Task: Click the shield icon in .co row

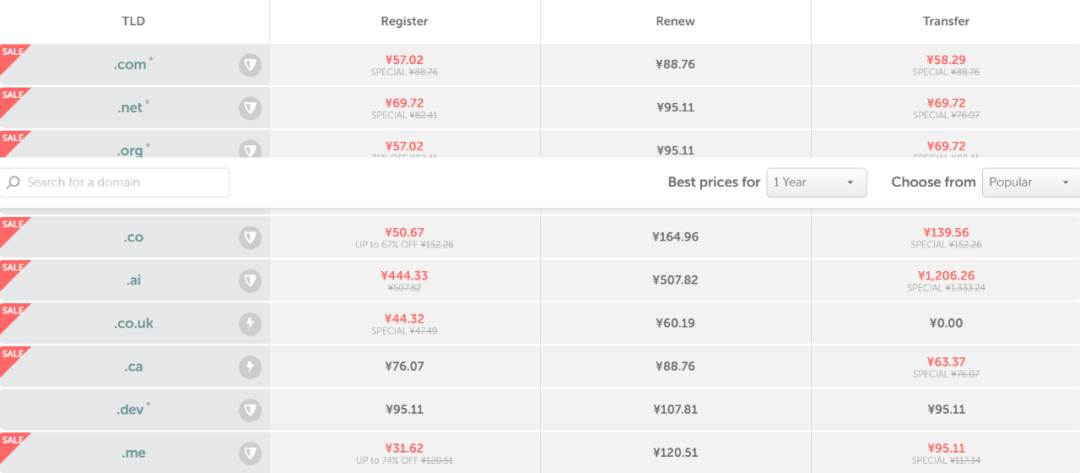Action: point(250,238)
